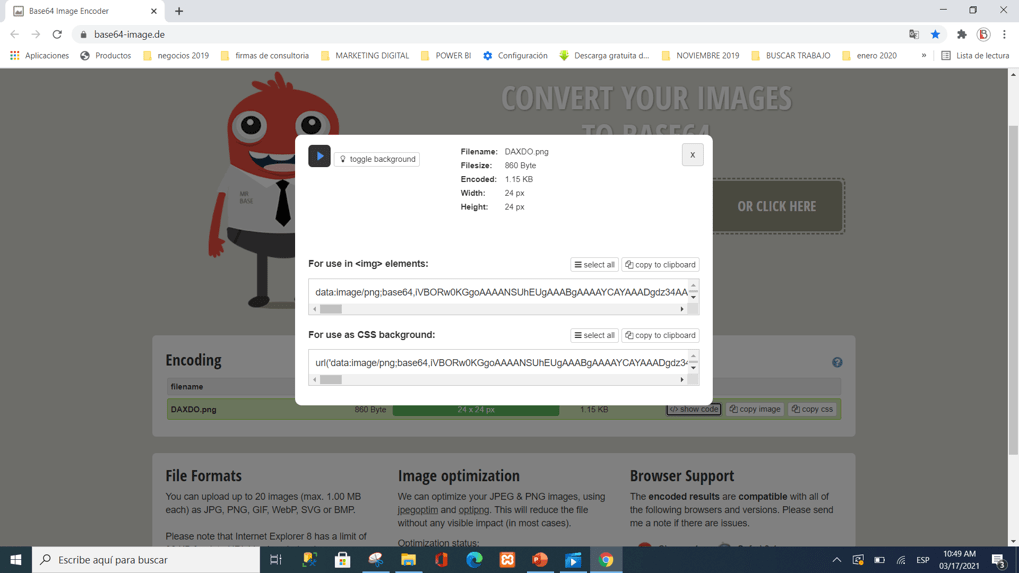Click the translate page icon
Screen dimensions: 1019x573
click(913, 34)
